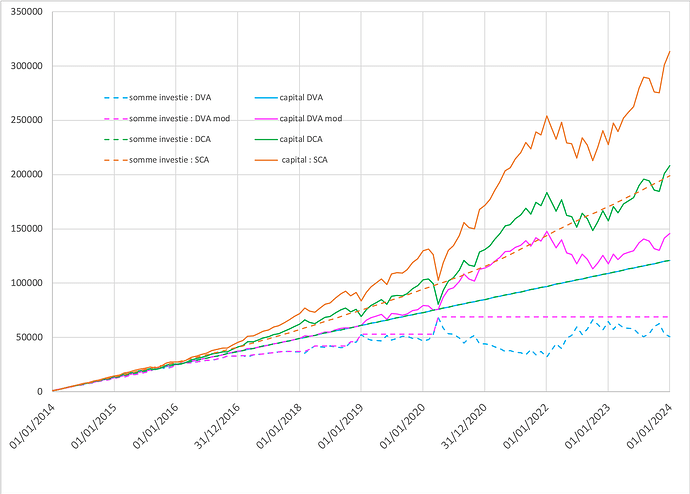Click magenta dashed line sample in legend
This screenshot has height=494, width=690.
pos(114,118)
